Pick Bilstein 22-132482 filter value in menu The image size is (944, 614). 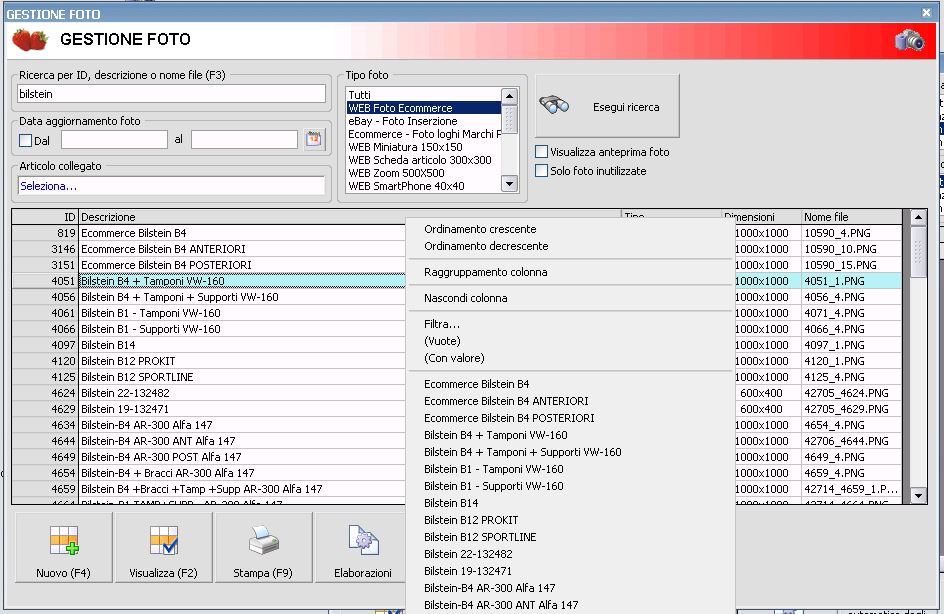(x=468, y=553)
